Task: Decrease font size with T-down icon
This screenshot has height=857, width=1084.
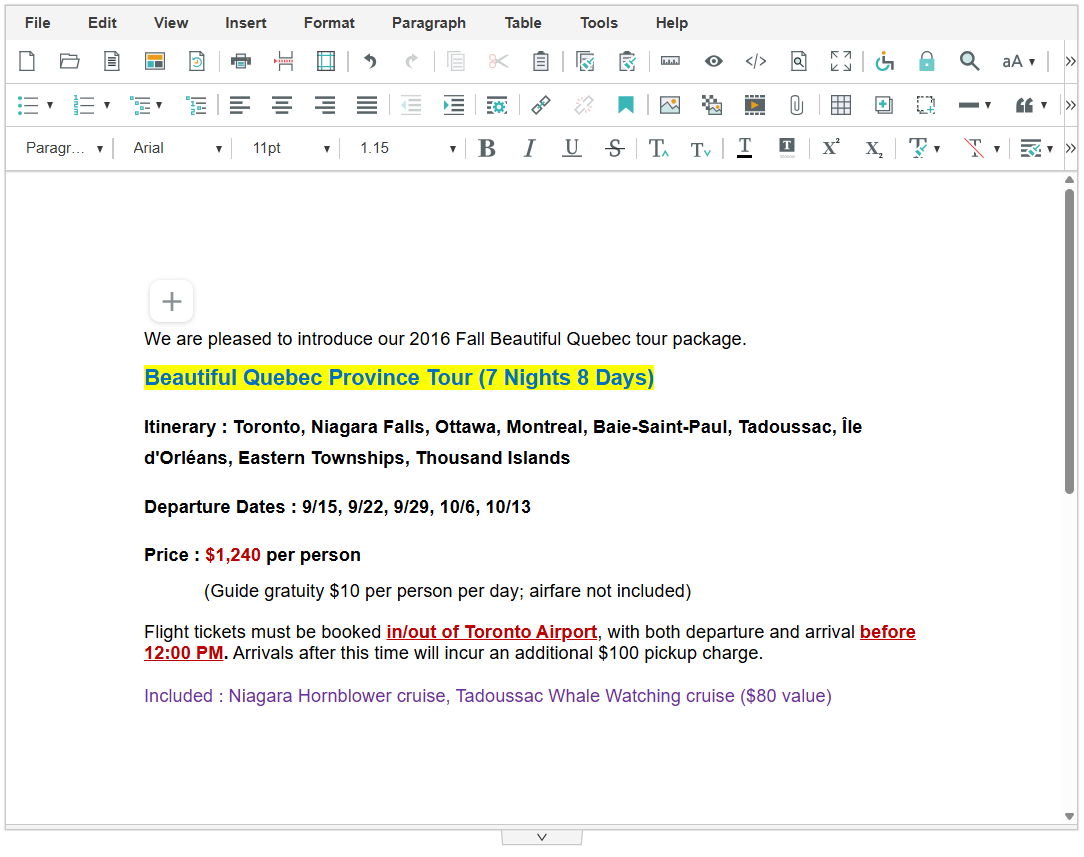Action: tap(700, 149)
